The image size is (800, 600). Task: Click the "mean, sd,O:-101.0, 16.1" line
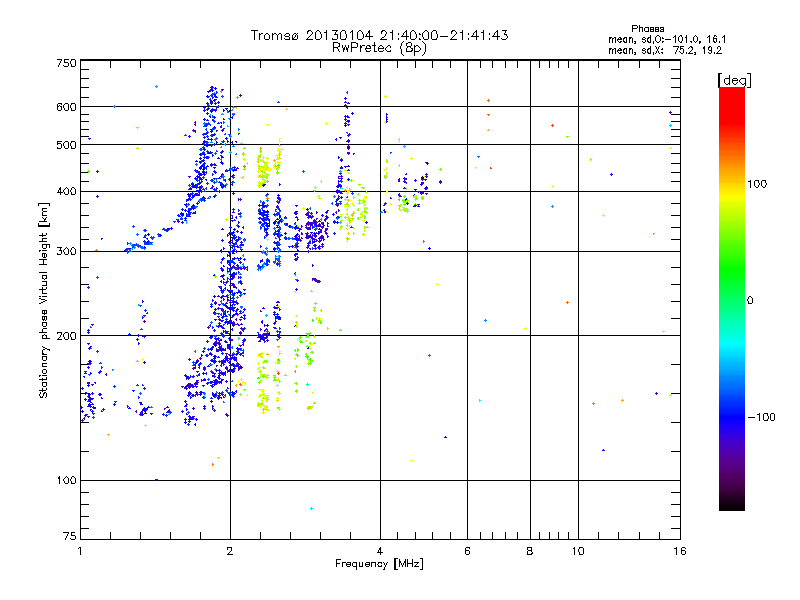(667, 39)
